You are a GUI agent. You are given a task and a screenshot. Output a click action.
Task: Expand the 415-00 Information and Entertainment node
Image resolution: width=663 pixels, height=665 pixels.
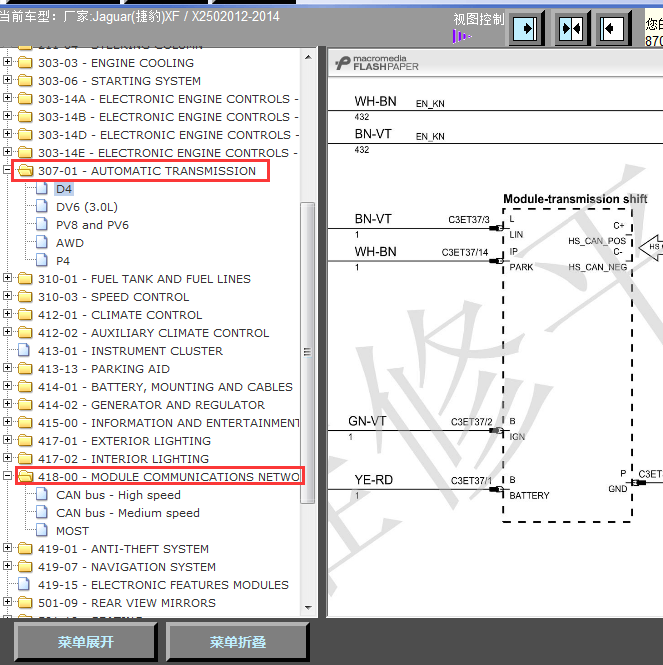(7, 422)
